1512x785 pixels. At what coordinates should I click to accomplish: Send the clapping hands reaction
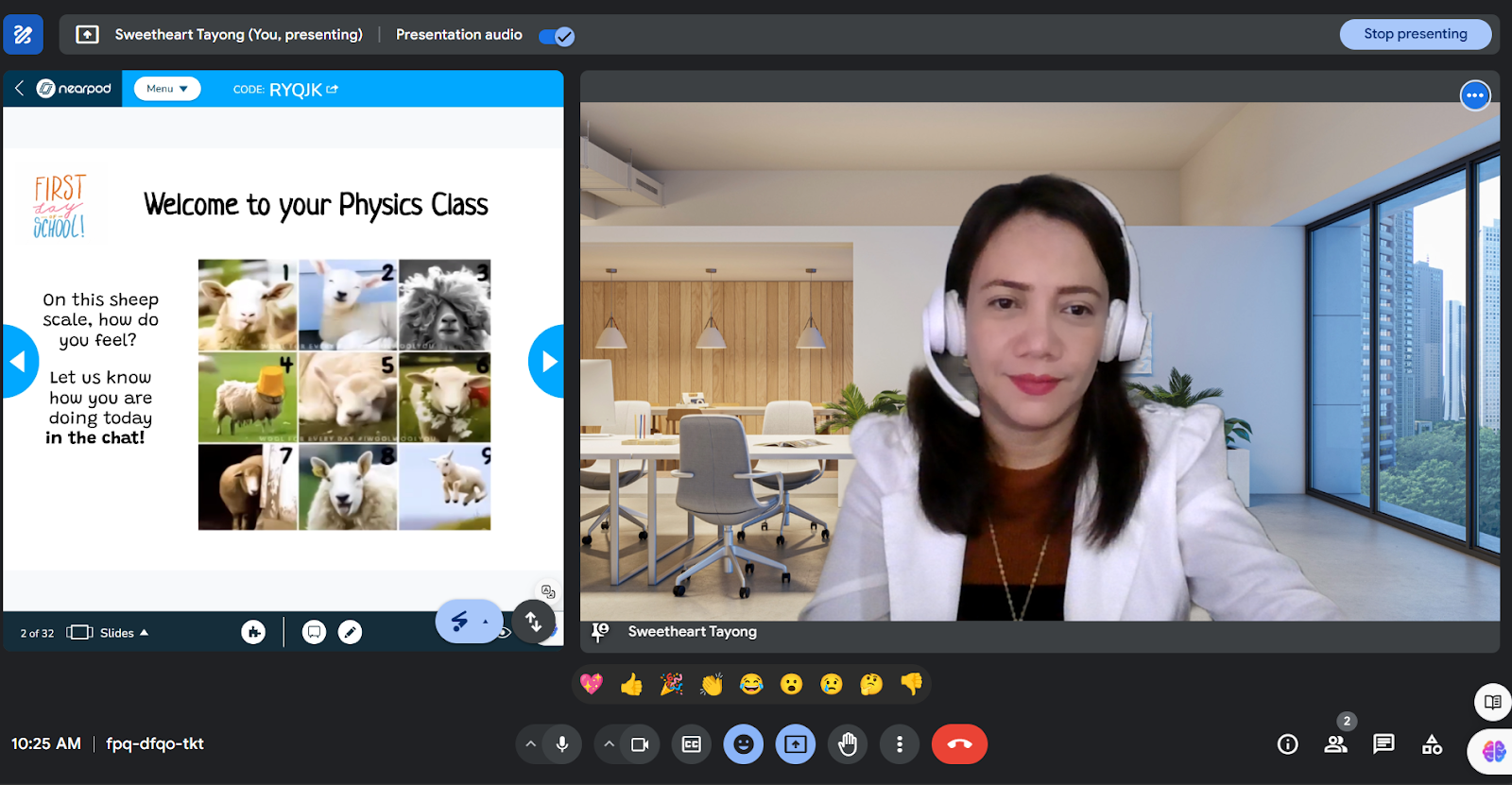(x=712, y=684)
